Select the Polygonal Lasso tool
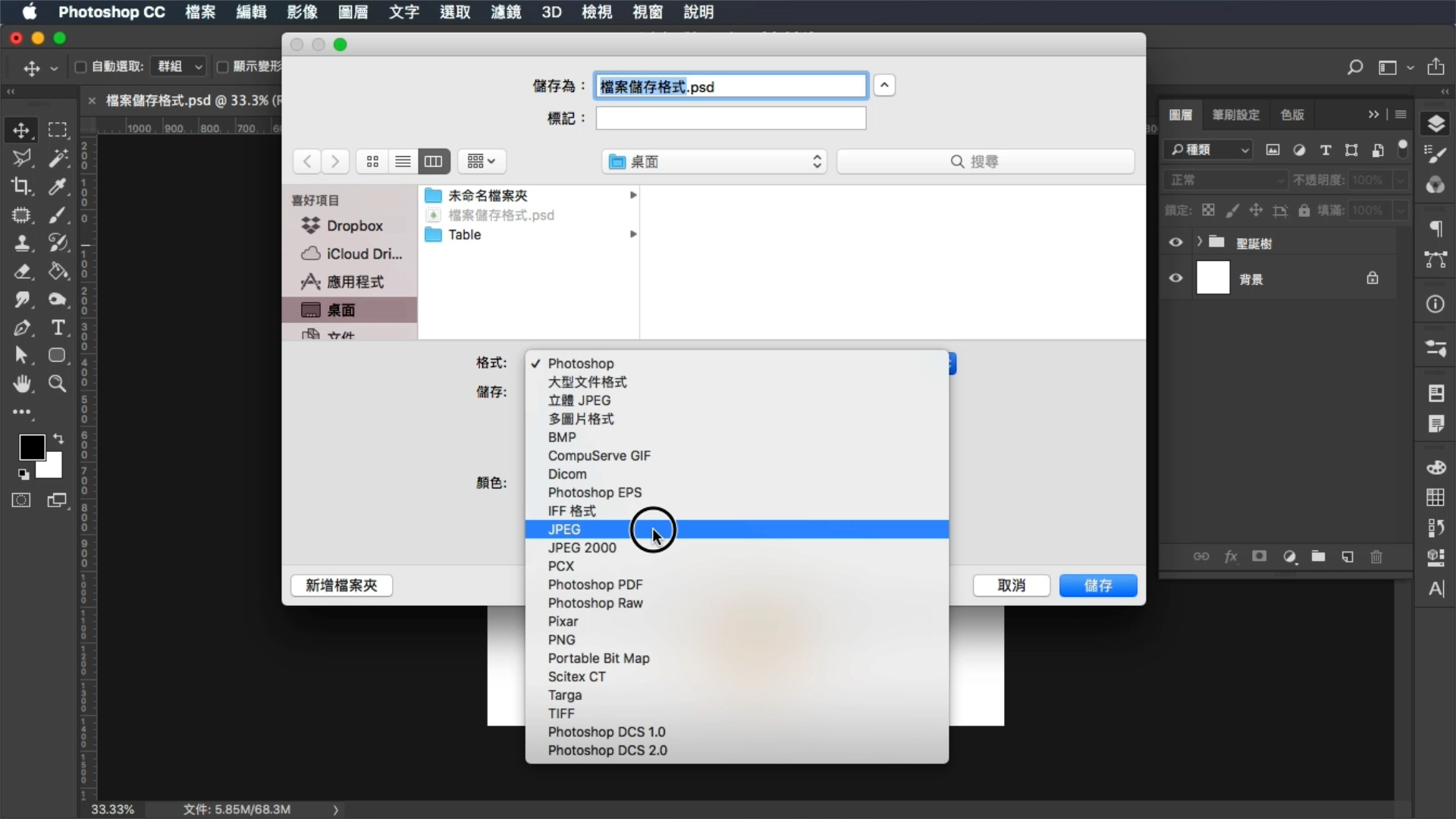The width and height of the screenshot is (1456, 819). pos(21,158)
